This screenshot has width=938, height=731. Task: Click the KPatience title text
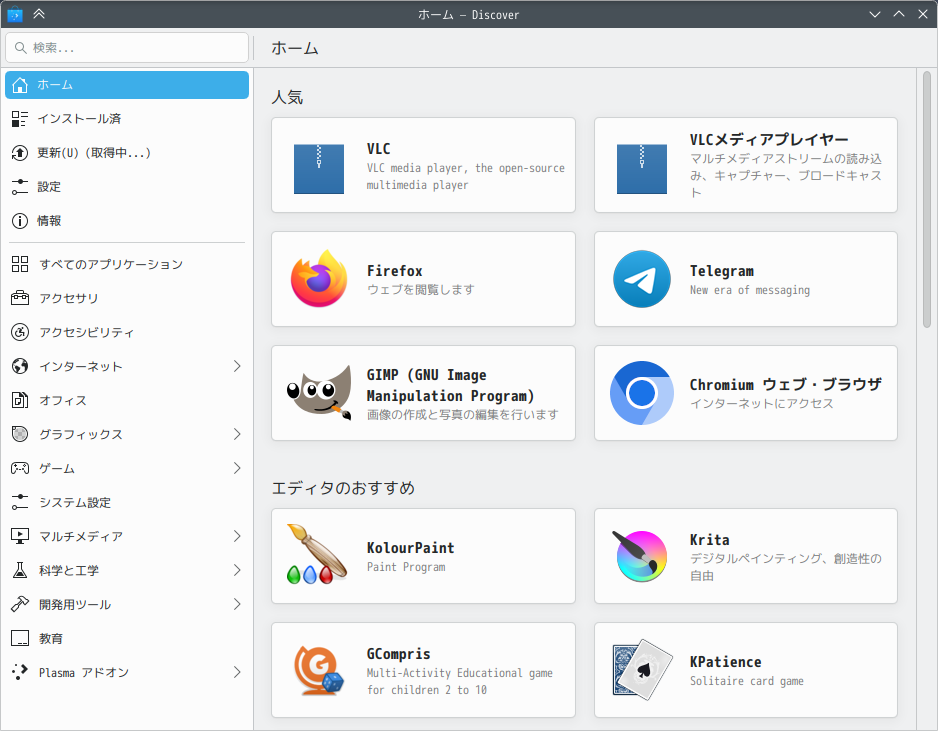(726, 662)
